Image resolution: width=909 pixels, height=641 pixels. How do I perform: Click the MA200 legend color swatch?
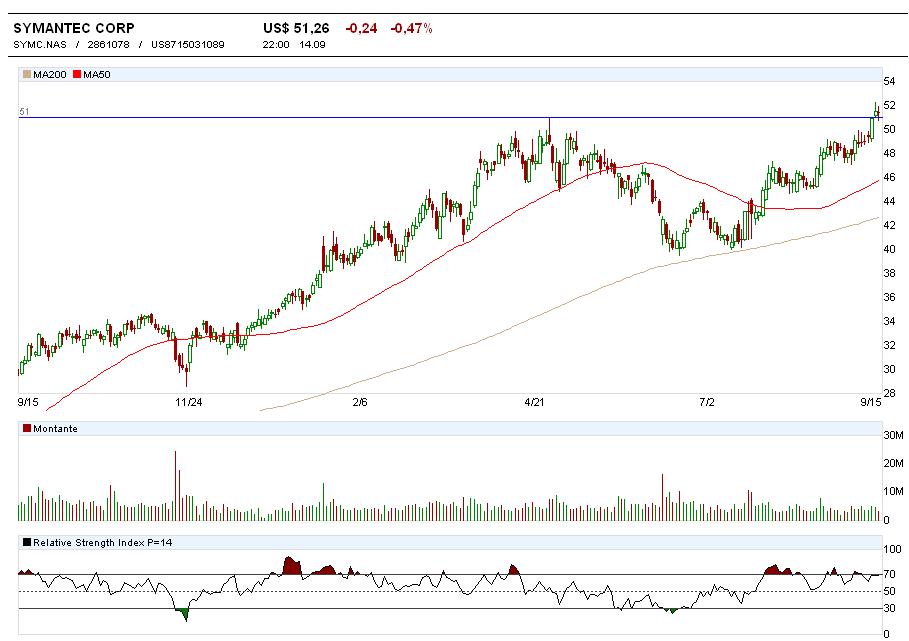[x=27, y=74]
